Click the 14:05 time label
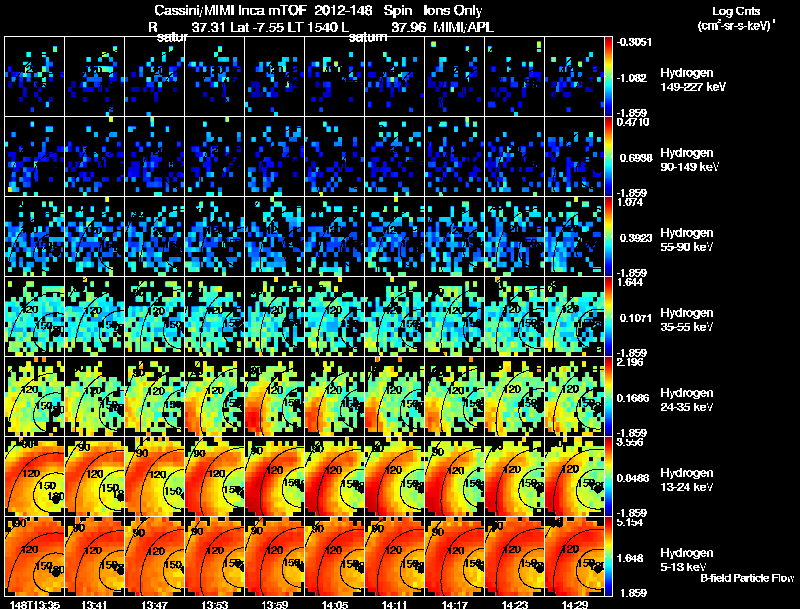The image size is (800, 609). click(x=335, y=605)
